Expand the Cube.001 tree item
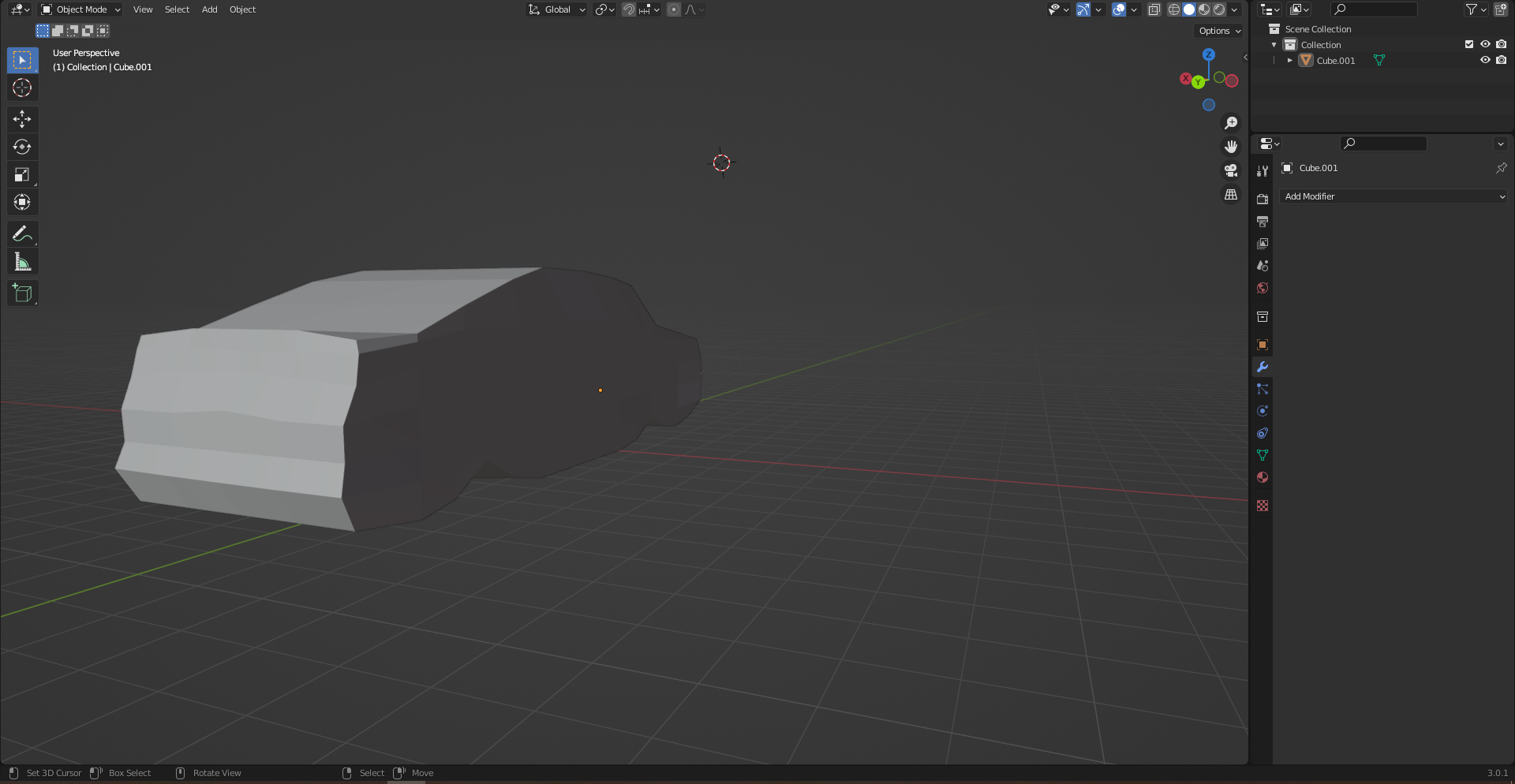This screenshot has width=1515, height=784. [x=1289, y=61]
